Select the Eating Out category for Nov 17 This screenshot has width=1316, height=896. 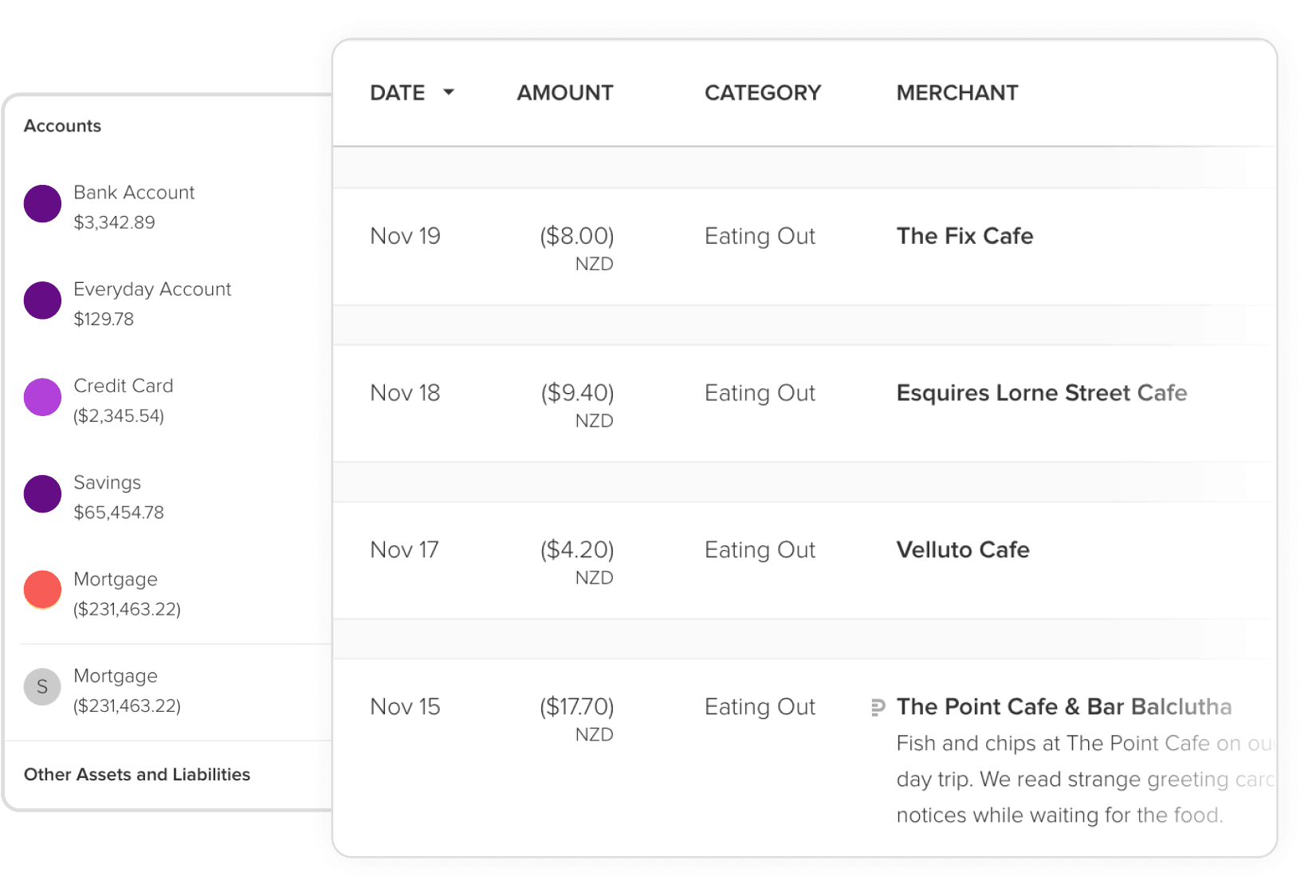click(x=759, y=550)
